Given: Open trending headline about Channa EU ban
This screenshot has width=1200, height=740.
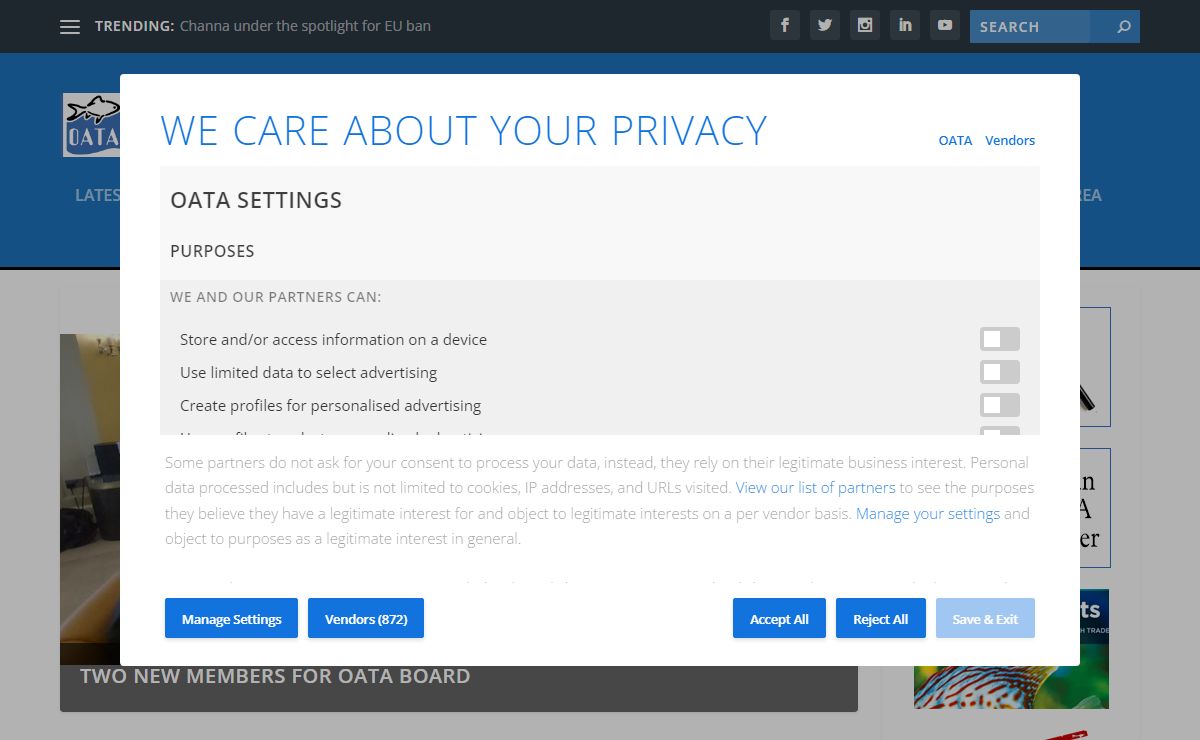Looking at the screenshot, I should click(305, 26).
